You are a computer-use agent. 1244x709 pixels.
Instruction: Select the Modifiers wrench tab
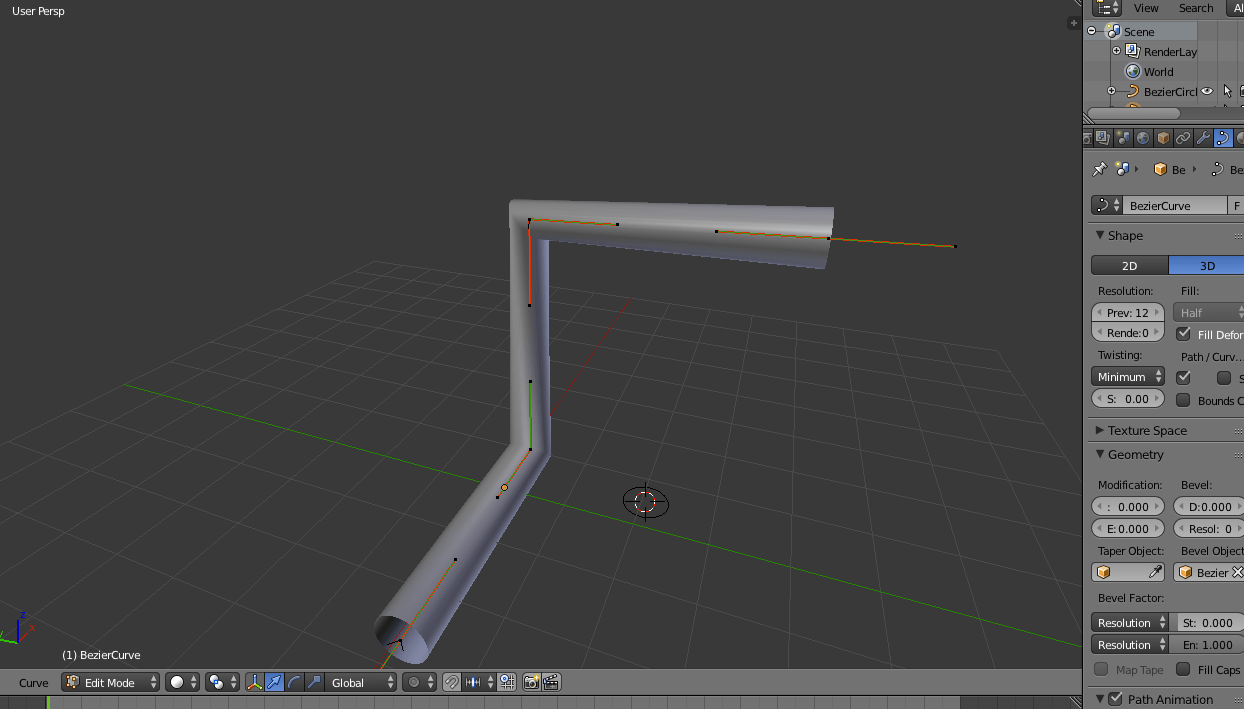point(1204,137)
